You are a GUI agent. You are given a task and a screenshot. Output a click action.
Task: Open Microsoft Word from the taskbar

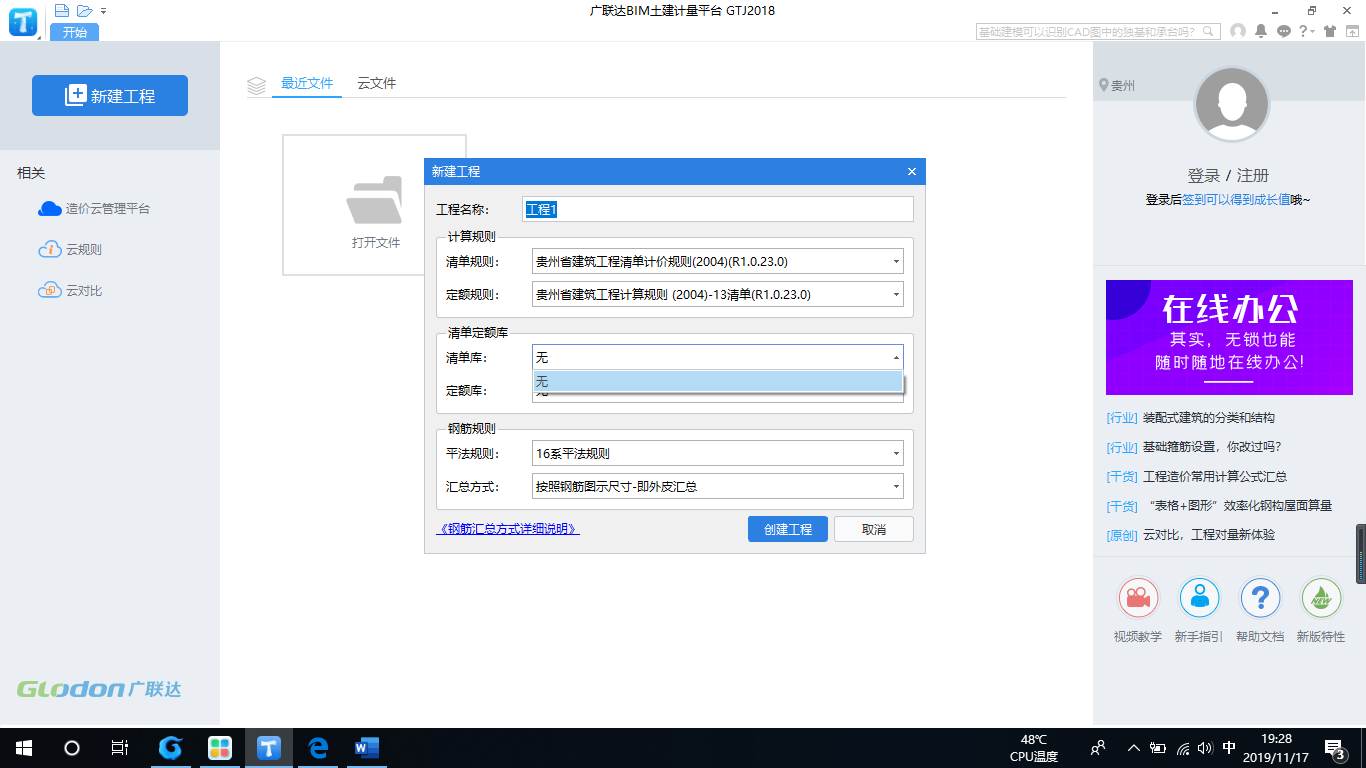tap(367, 748)
